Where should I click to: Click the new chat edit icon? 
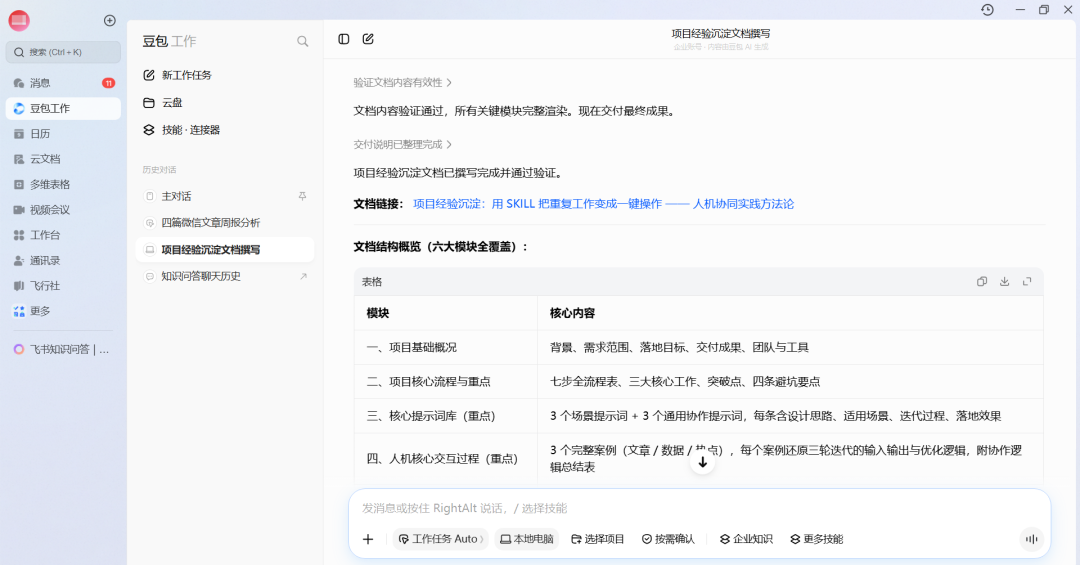pos(368,39)
